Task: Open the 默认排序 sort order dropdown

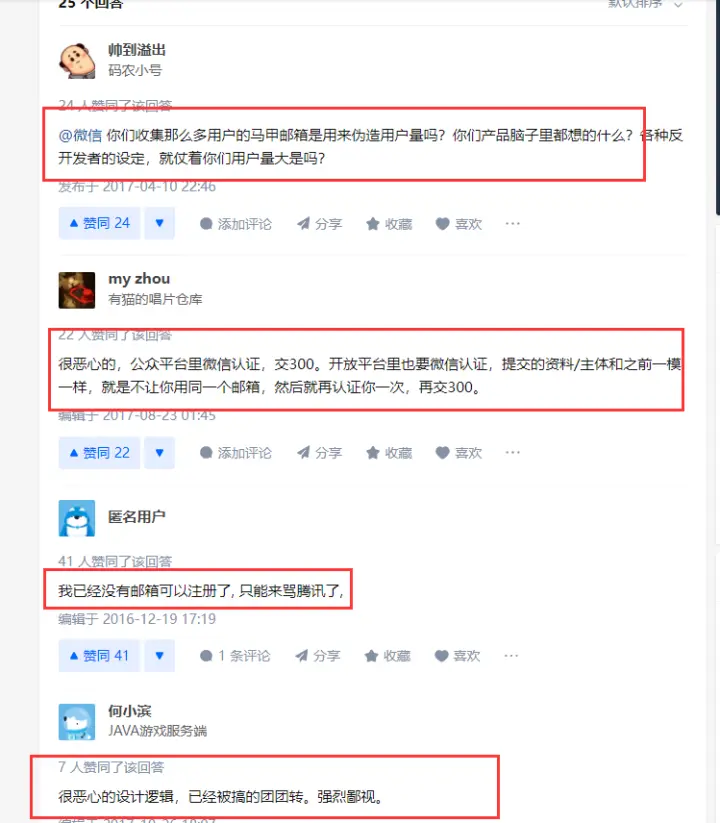Action: (645, 4)
